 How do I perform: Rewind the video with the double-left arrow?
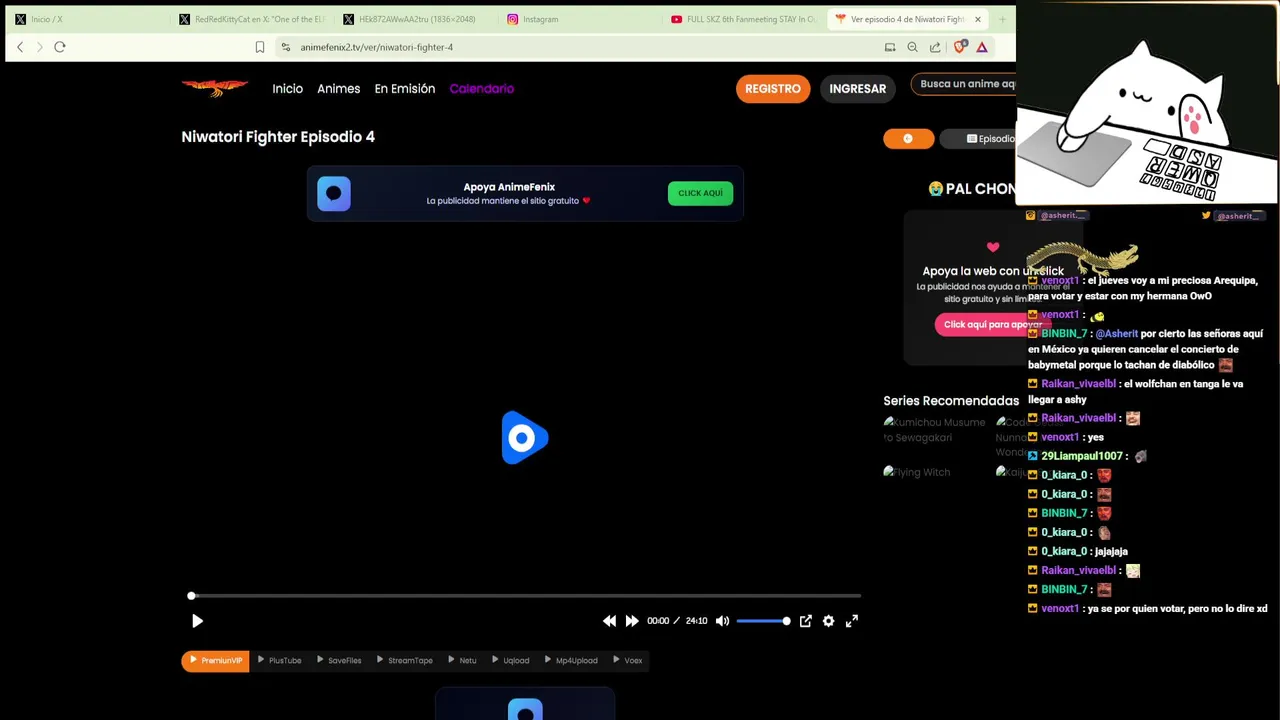tap(609, 621)
